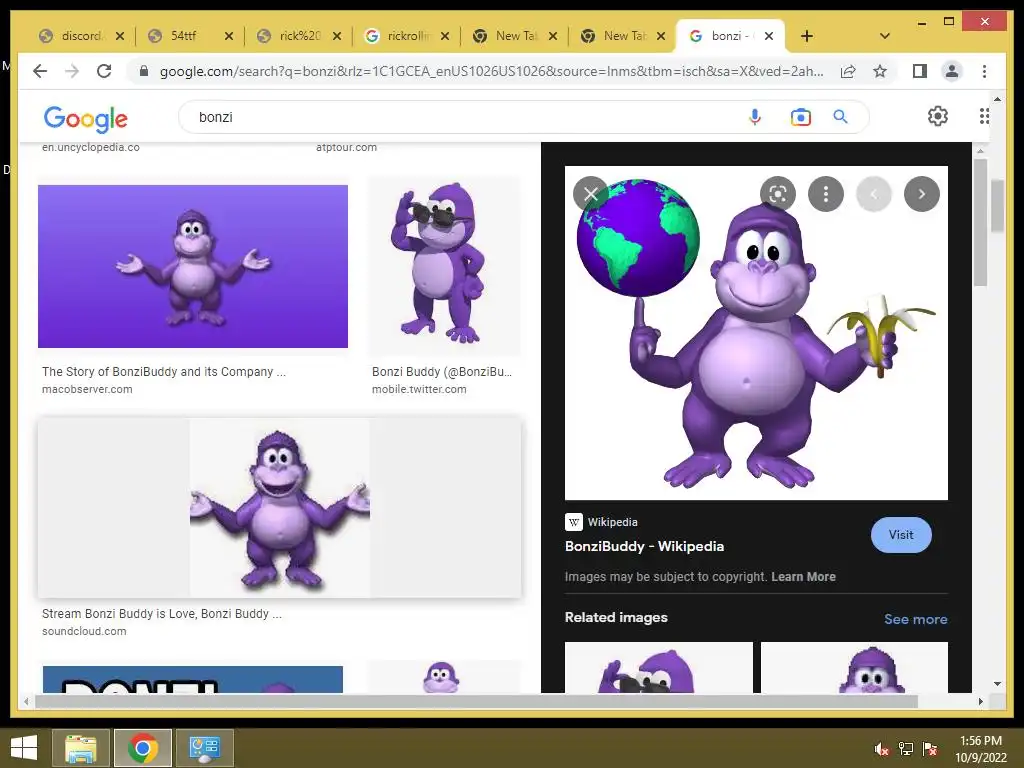Click the browser back arrow
The width and height of the screenshot is (1024, 768).
(x=40, y=71)
